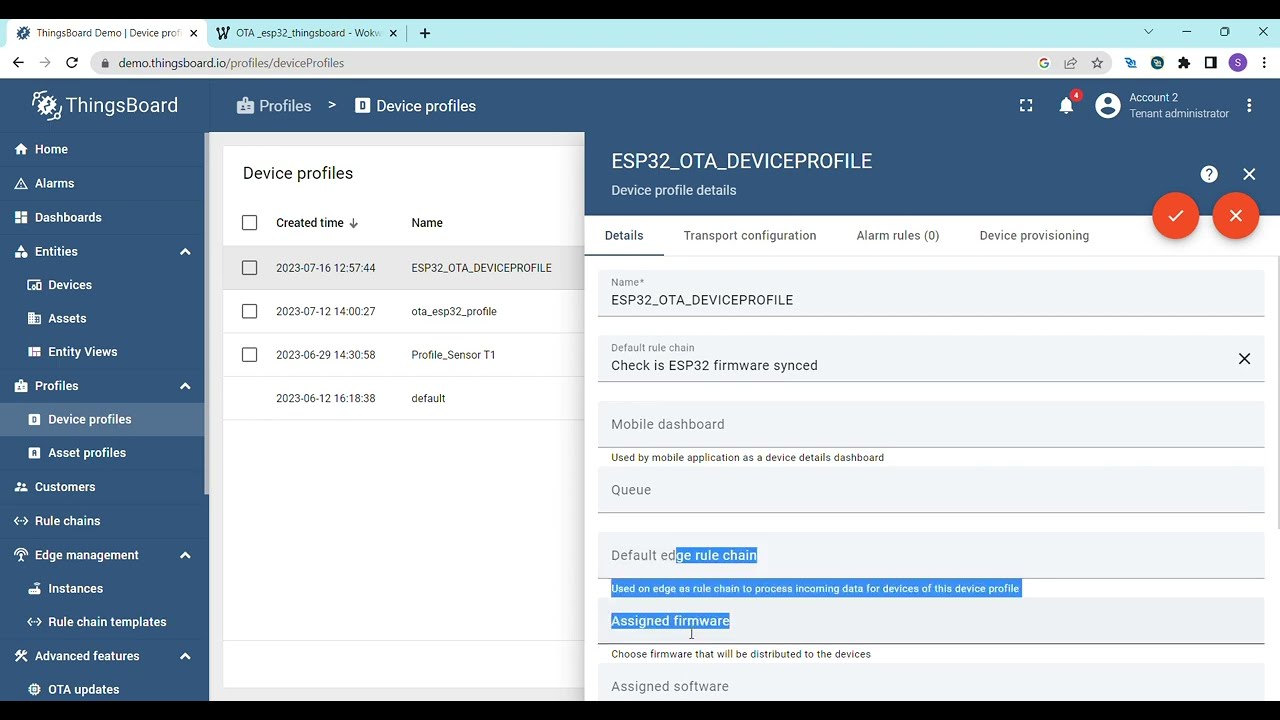
Task: Bookmark this page star icon
Action: tap(1097, 63)
